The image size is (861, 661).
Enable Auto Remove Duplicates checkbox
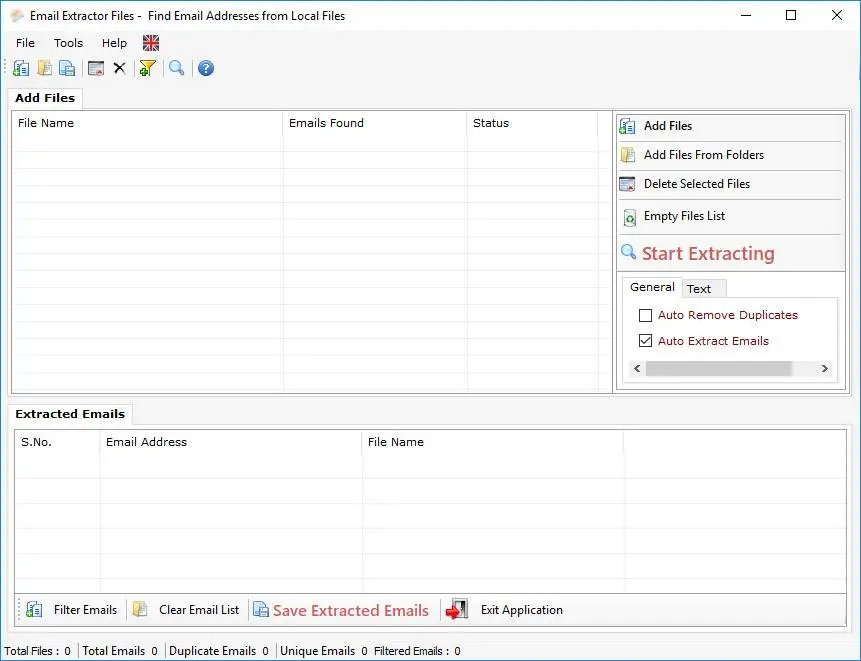(x=645, y=316)
